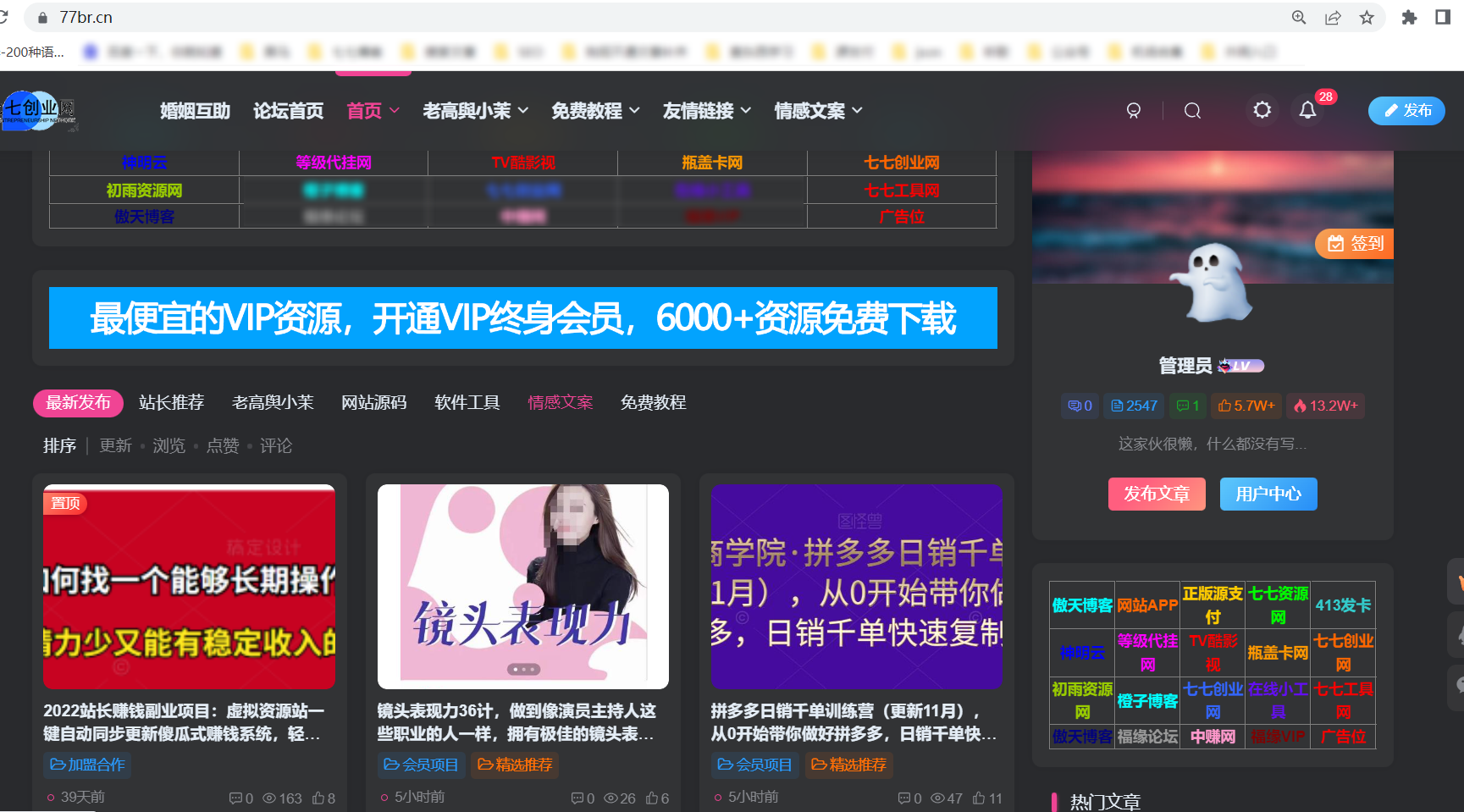Click the 发布 publish button
This screenshot has width=1464, height=812.
(1406, 110)
